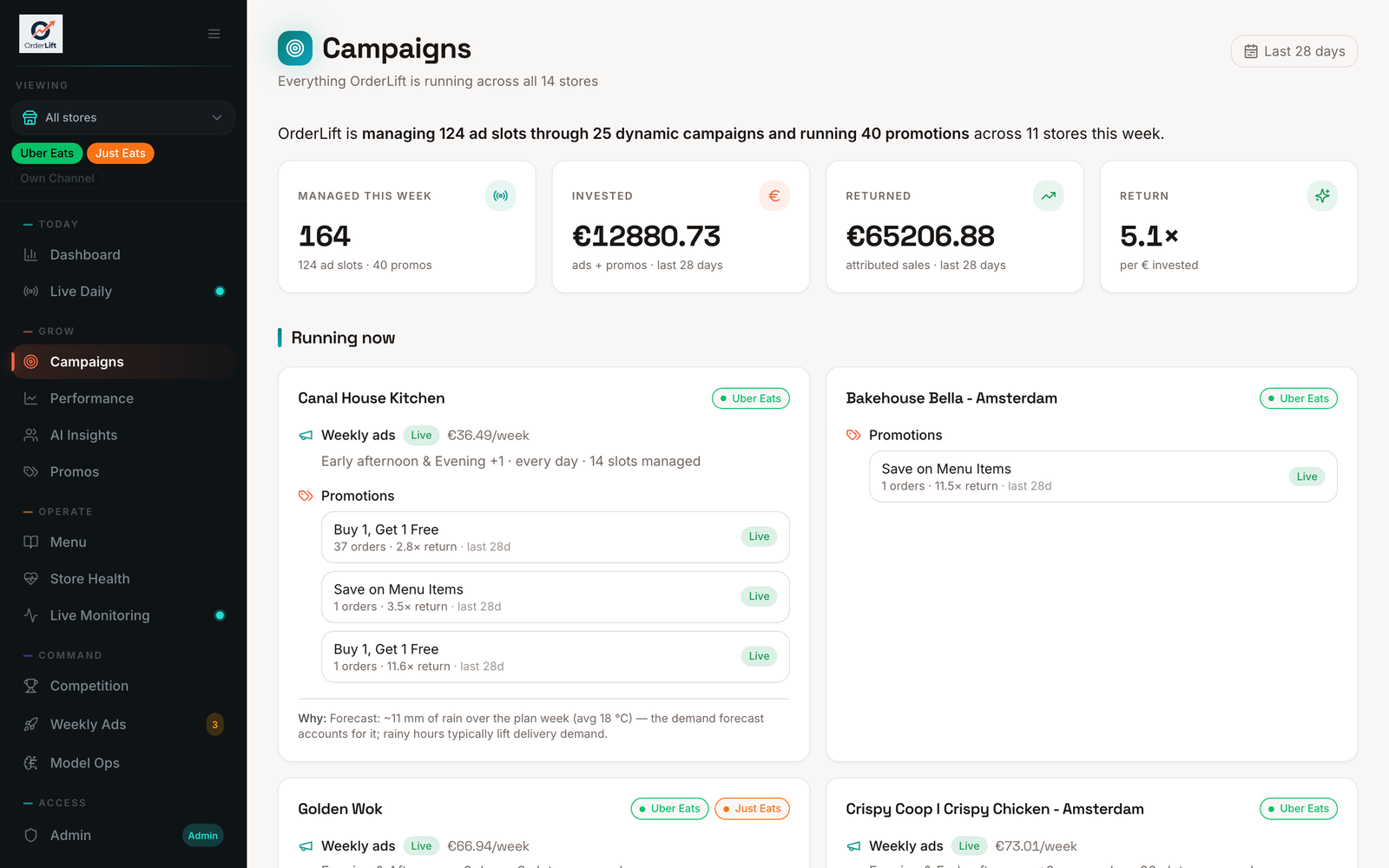Click Live status next to Canal House Weekly ads
This screenshot has width=1389, height=868.
[x=421, y=436]
